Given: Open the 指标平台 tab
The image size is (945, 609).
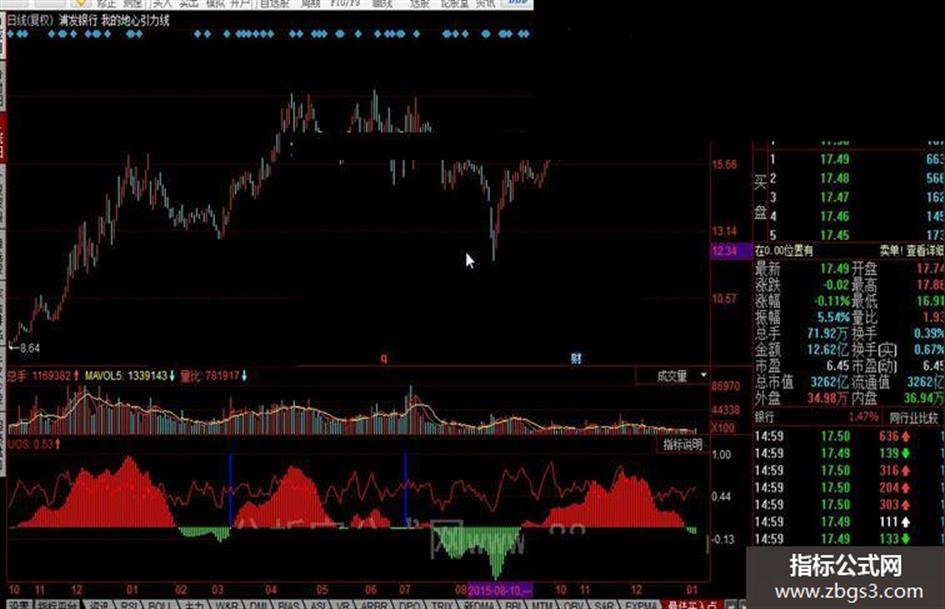Looking at the screenshot, I should pos(58,604).
